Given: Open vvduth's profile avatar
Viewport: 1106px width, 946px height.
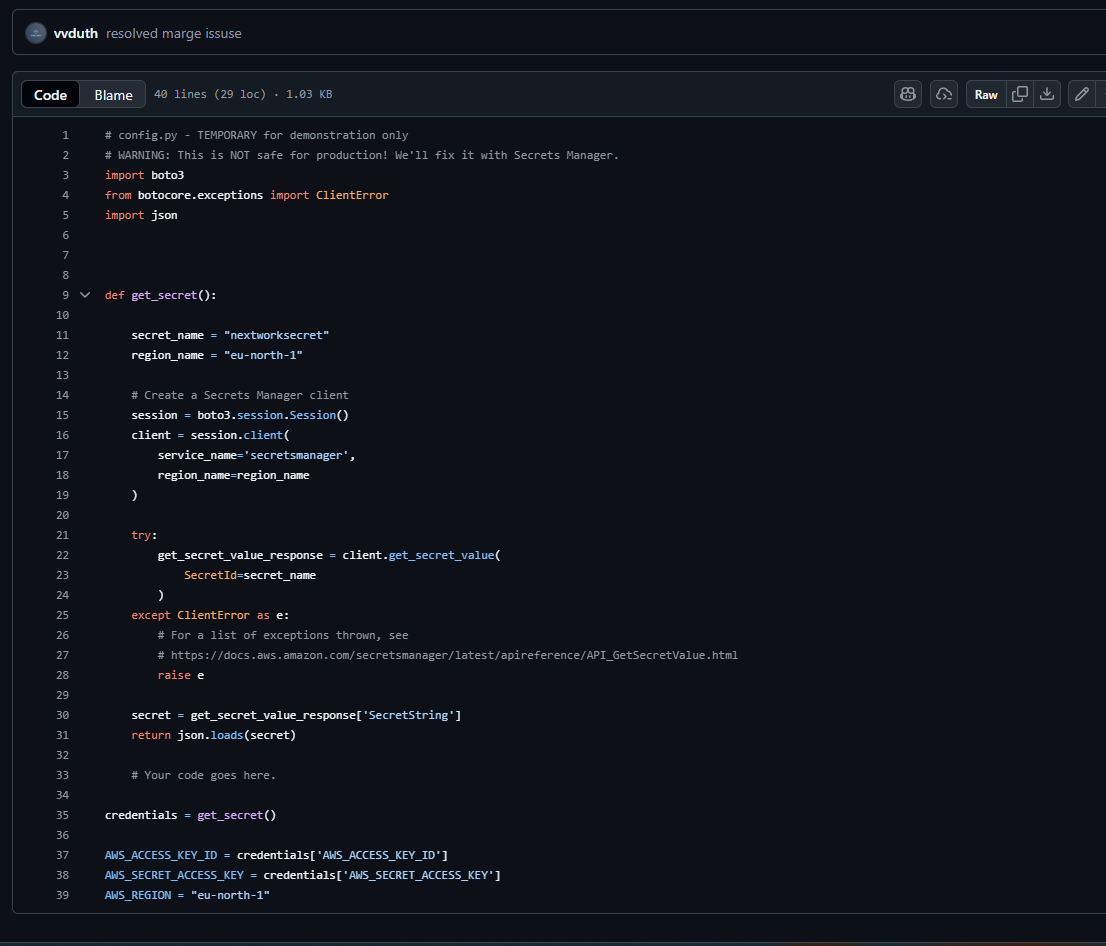Looking at the screenshot, I should pyautogui.click(x=35, y=32).
